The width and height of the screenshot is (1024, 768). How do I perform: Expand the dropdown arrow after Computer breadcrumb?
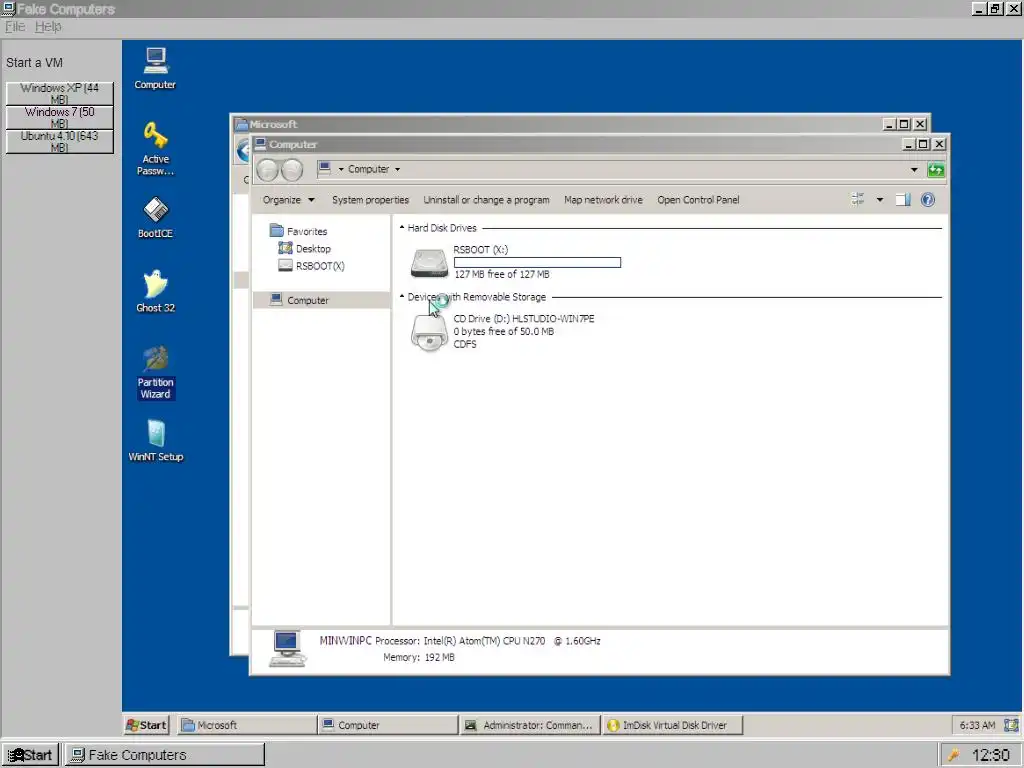[397, 169]
